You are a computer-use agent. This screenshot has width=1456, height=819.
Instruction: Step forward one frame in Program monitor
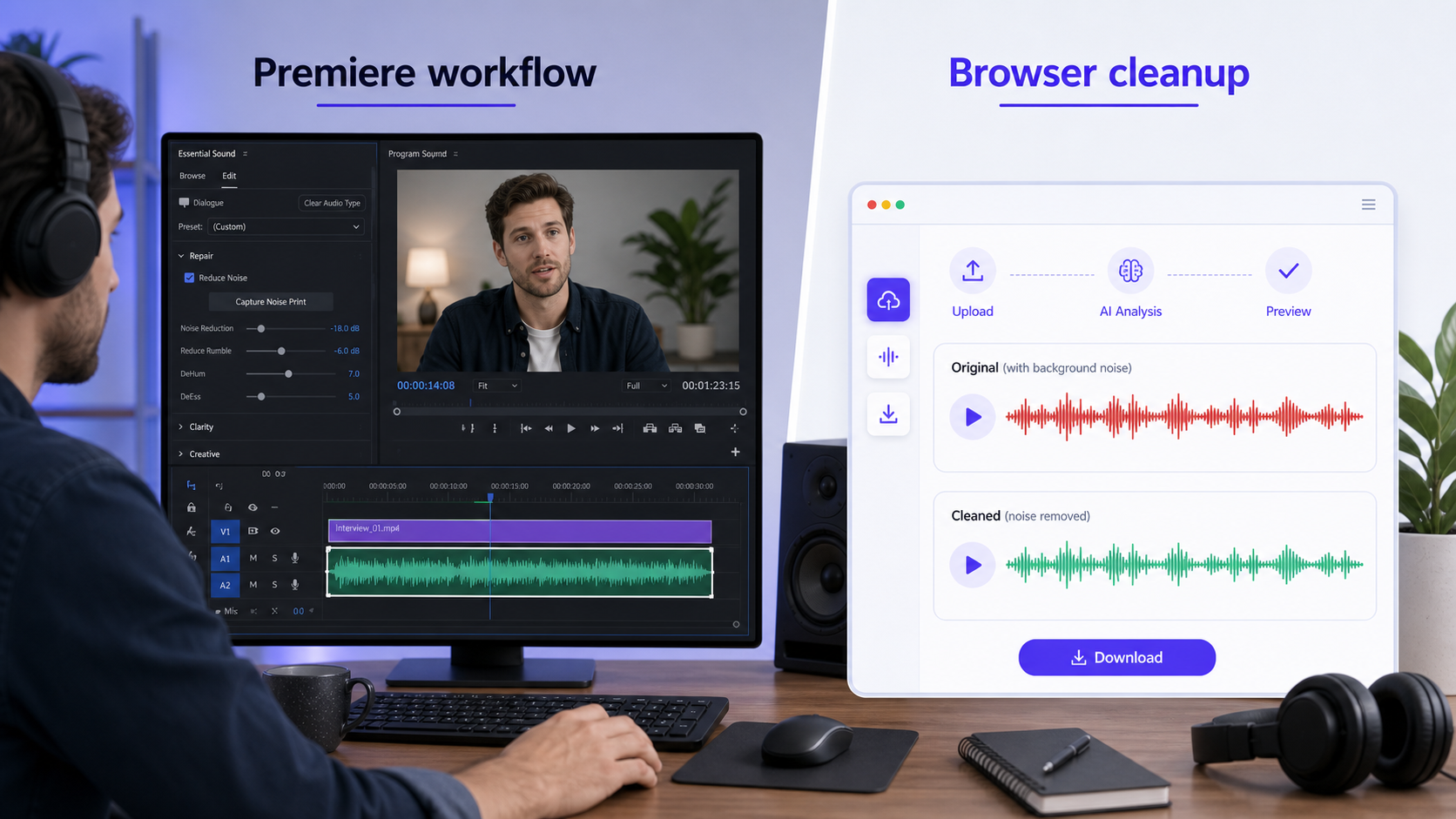[x=595, y=428]
